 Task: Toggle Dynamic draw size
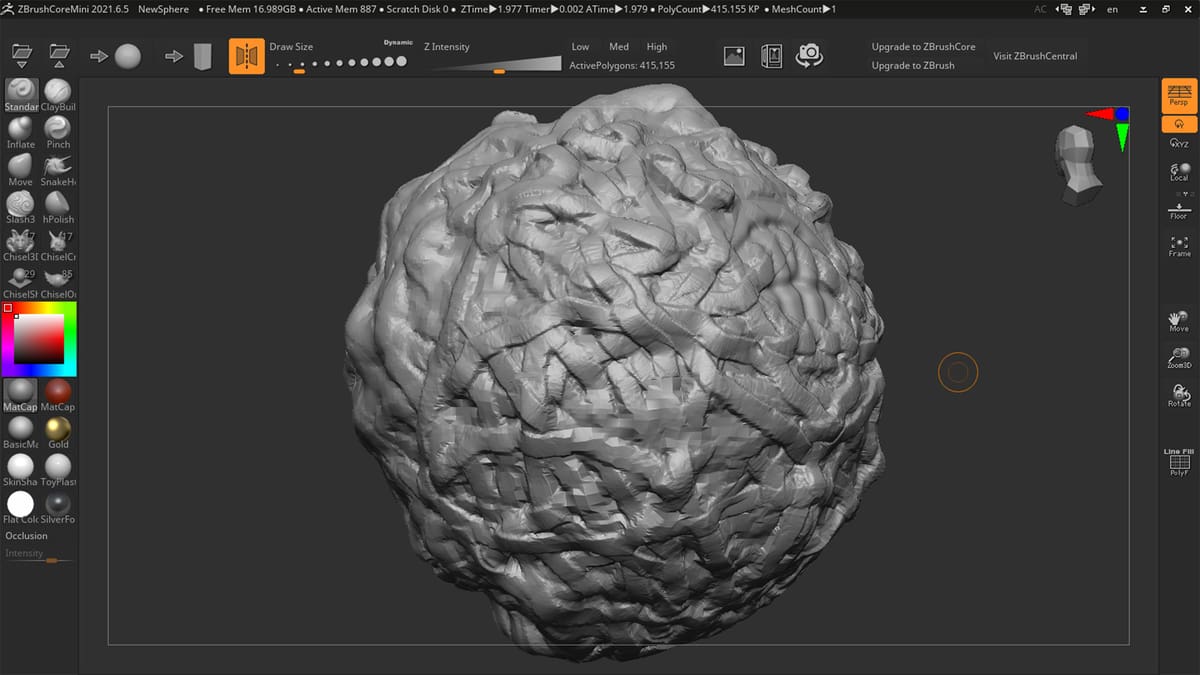click(398, 43)
